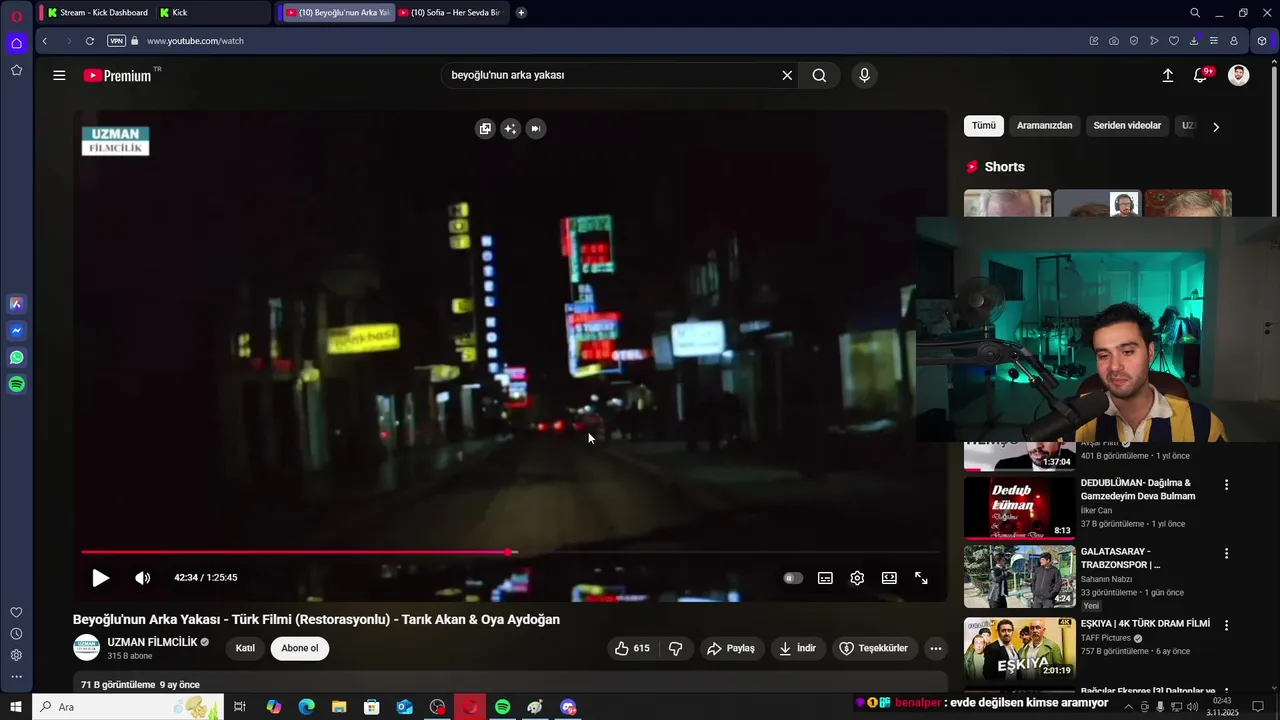
Task: Open the Opera downloads icon in toolbar
Action: [x=1194, y=41]
